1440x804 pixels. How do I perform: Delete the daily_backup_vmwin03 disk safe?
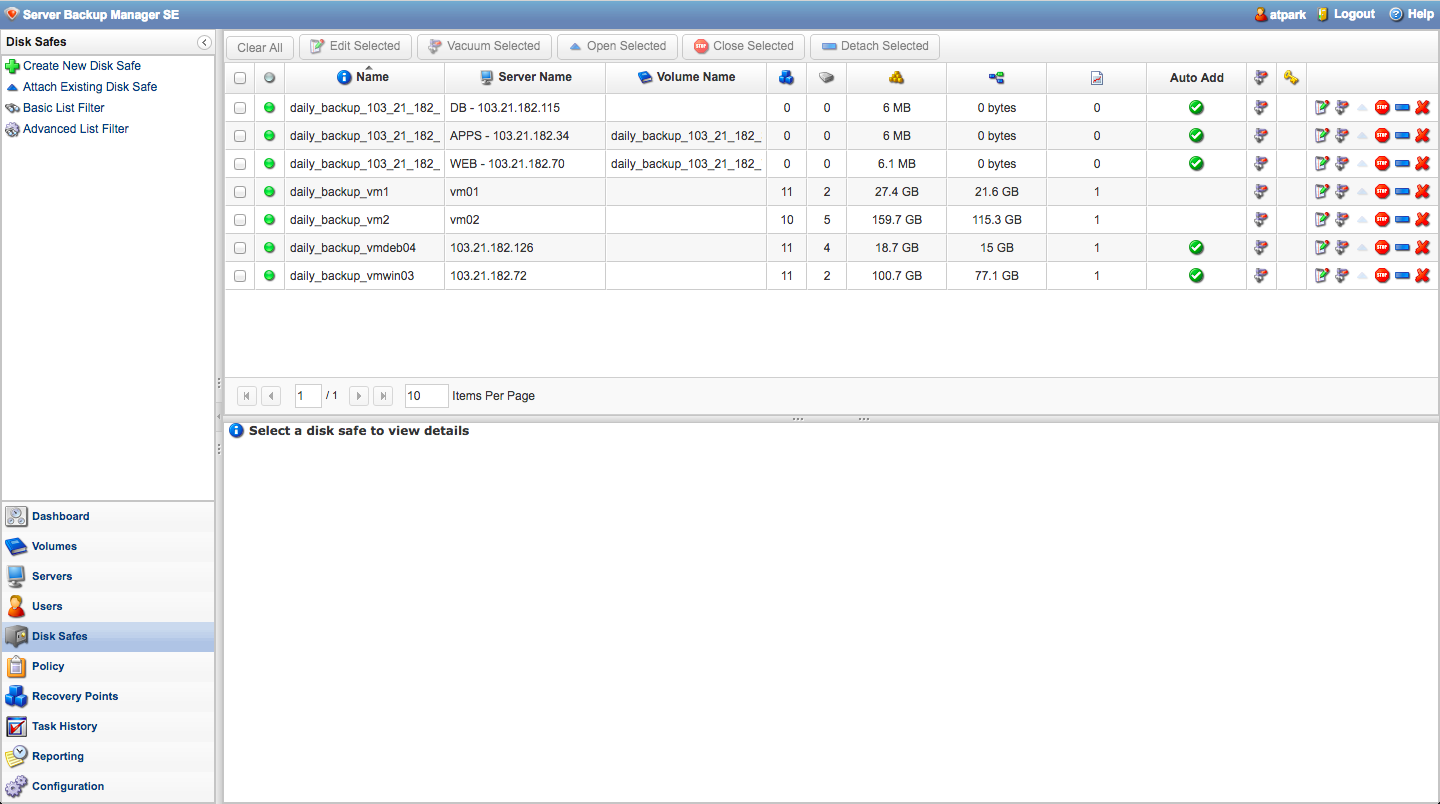point(1422,276)
